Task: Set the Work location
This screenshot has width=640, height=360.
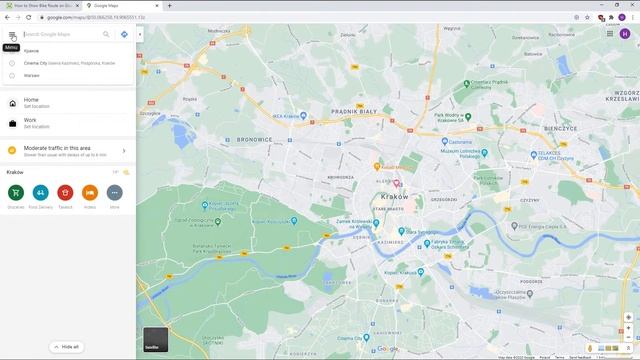Action: 68,123
